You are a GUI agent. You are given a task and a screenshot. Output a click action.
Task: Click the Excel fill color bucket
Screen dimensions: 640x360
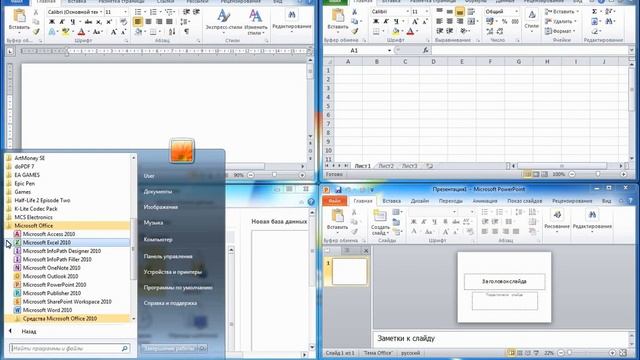pos(396,31)
